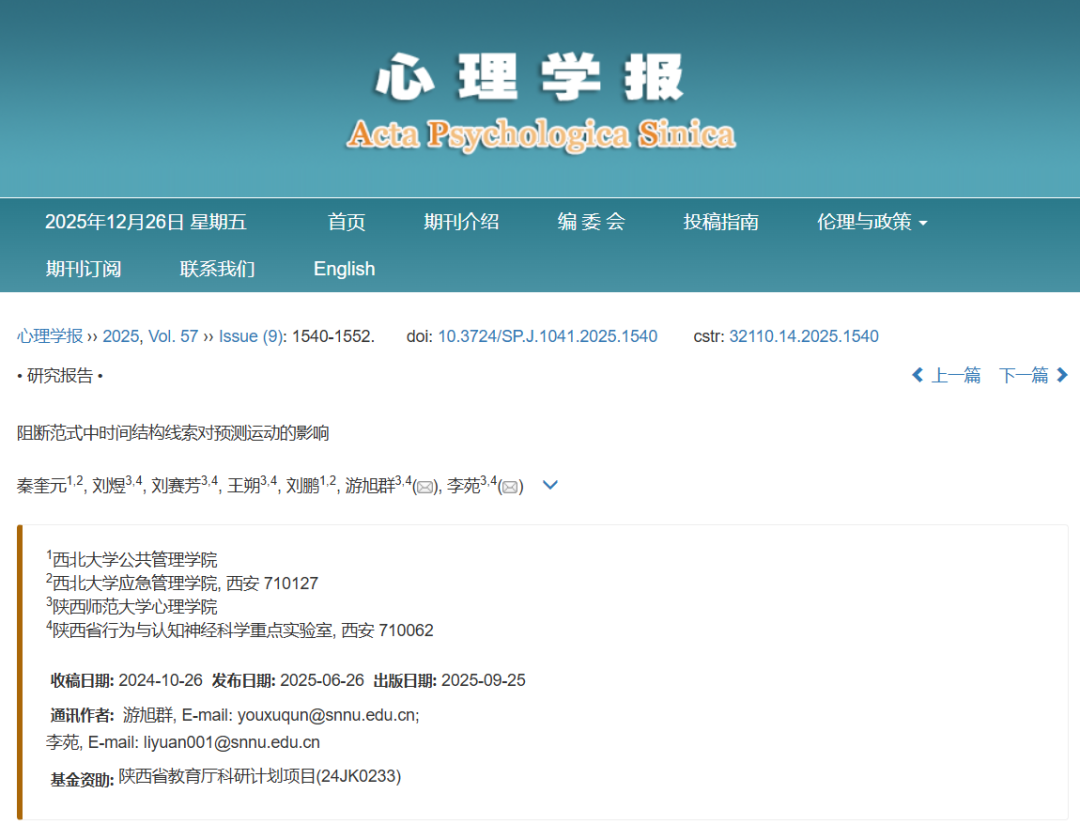Click the email envelope icon beside 游旭群
Screen dimensions: 1080x825
tap(426, 487)
